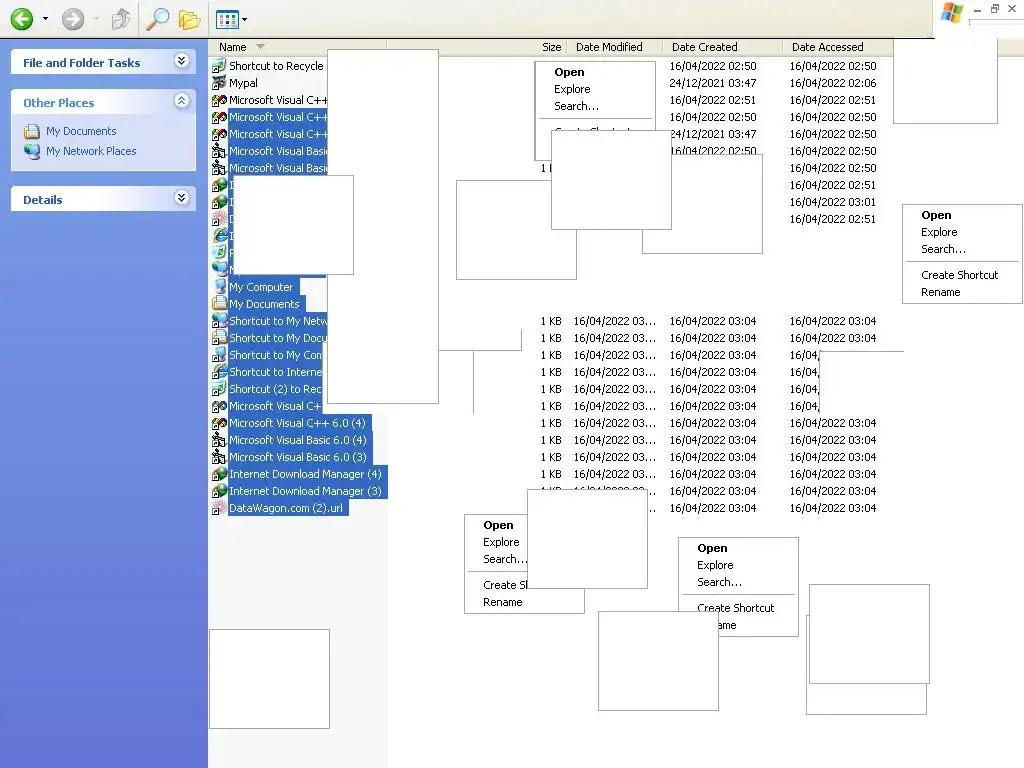
Task: Select the Shortcut to My Netw entry
Action: click(278, 321)
